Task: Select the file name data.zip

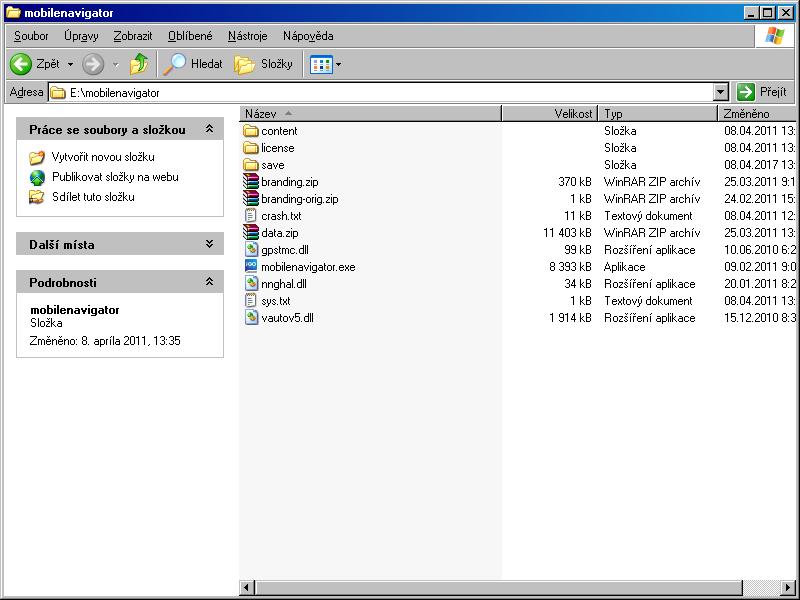Action: (280, 233)
